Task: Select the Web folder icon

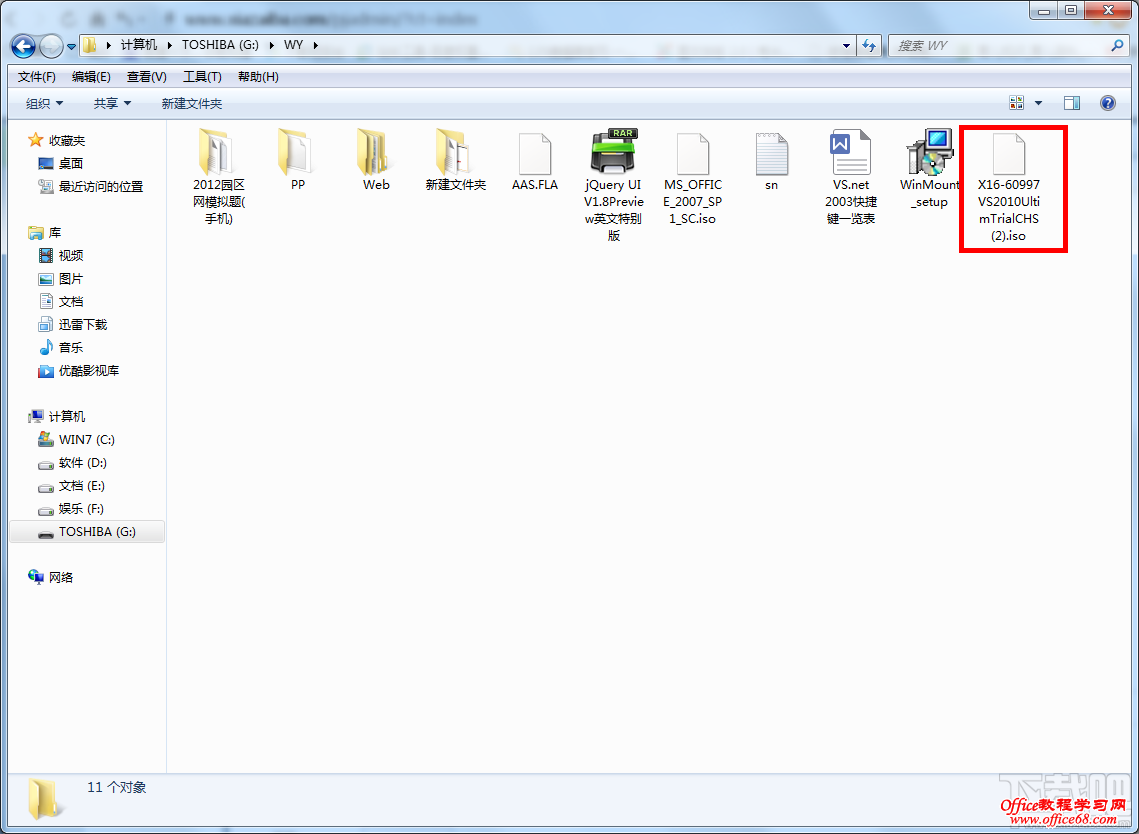Action: point(376,152)
